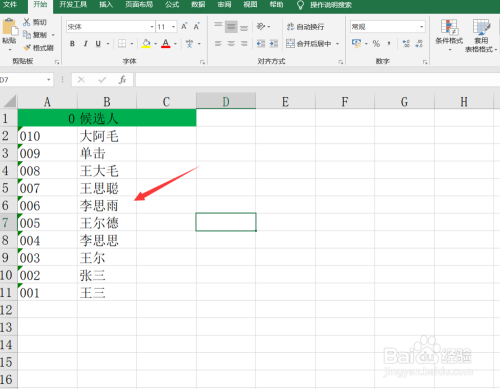The width and height of the screenshot is (500, 389).
Task: Switch to the View (视图) tab
Action: (x=250, y=5)
